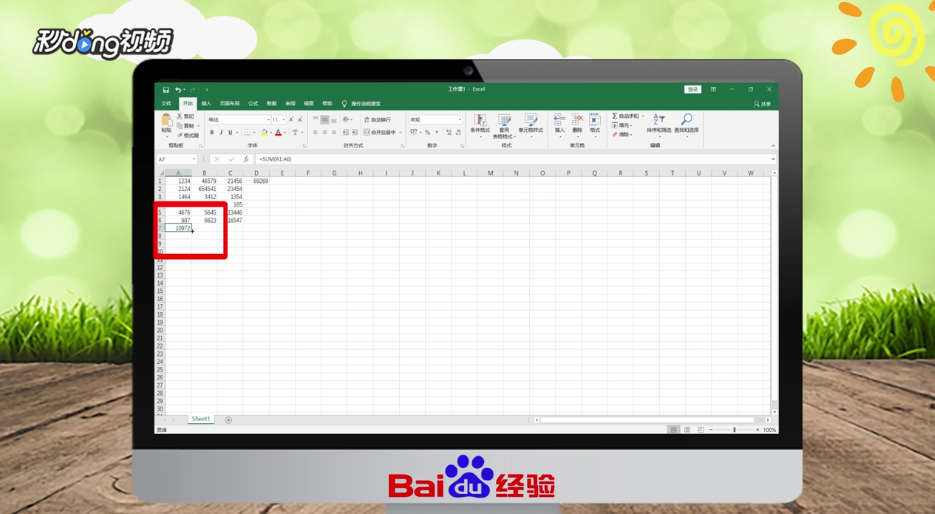The width and height of the screenshot is (935, 514).
Task: Click the Cell Styles icon
Action: point(531,120)
